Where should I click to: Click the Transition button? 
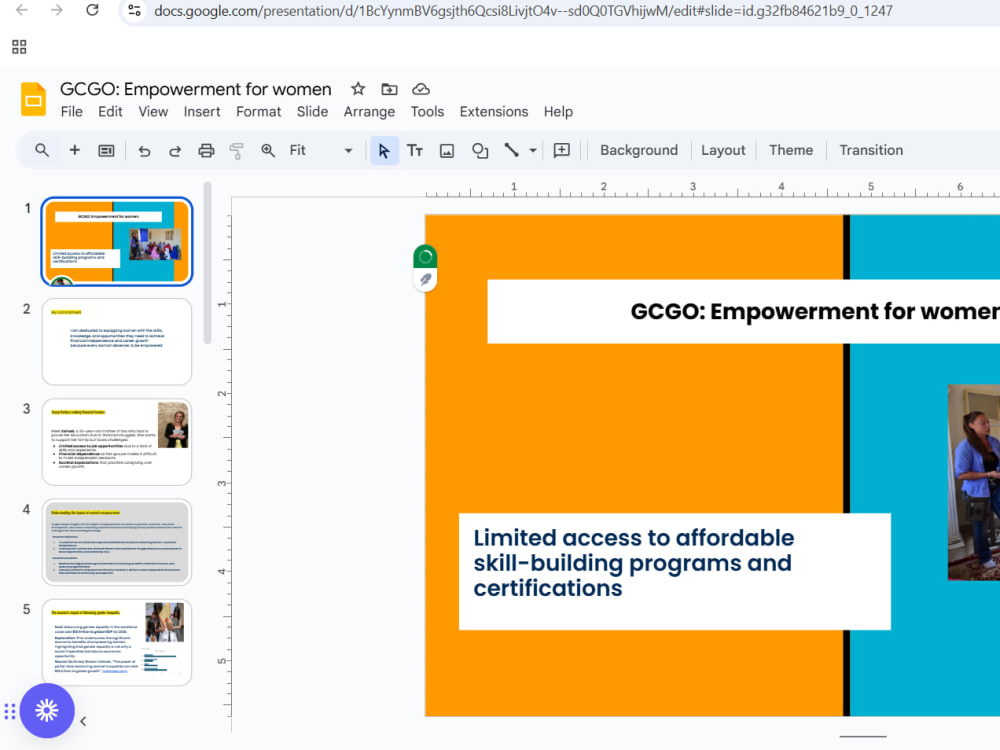pos(871,151)
